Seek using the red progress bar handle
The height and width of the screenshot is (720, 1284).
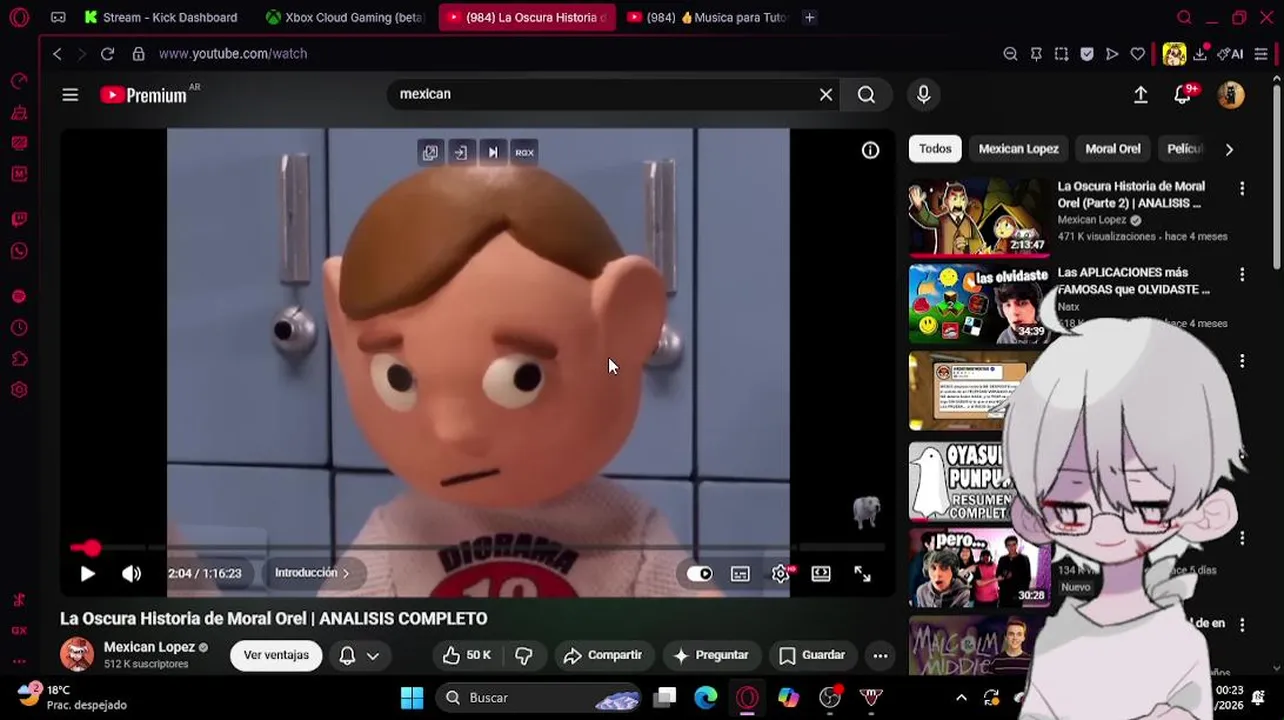tap(91, 548)
